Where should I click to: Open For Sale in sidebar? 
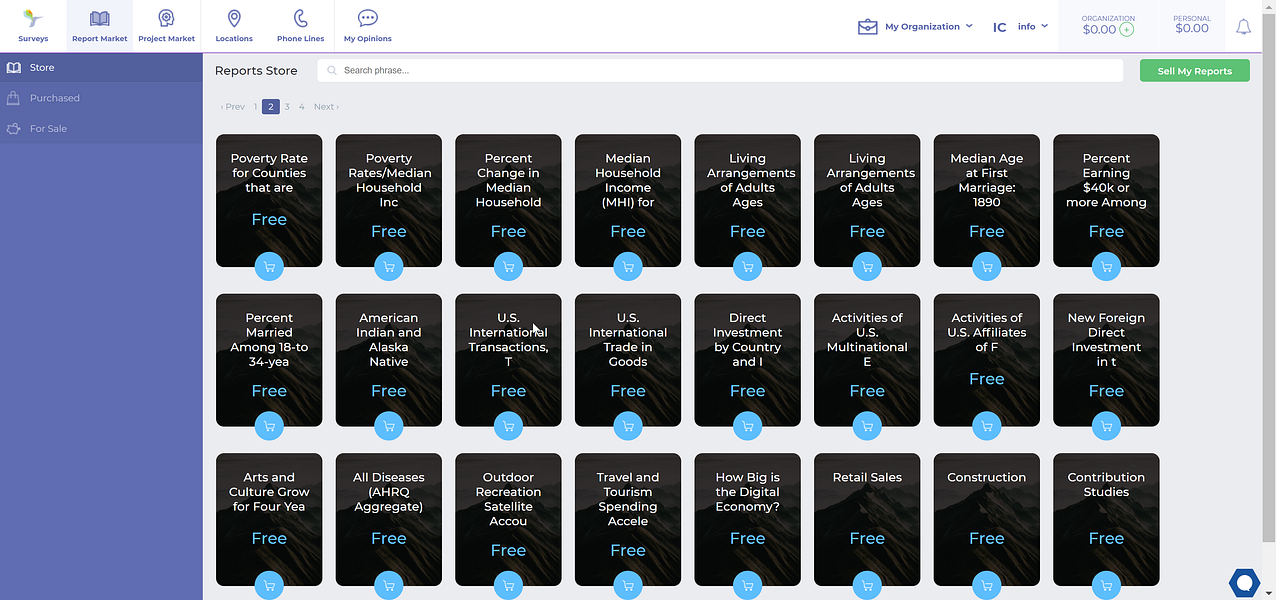pyautogui.click(x=101, y=129)
